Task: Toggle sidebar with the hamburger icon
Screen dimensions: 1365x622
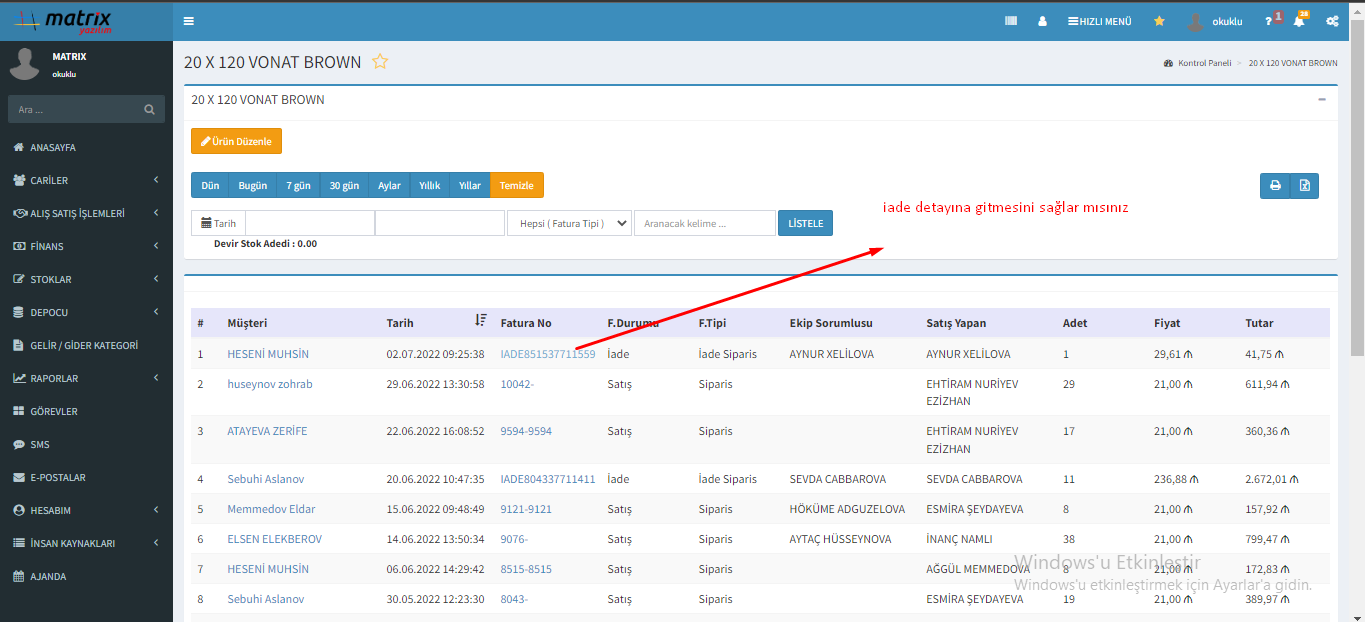Action: [x=189, y=21]
